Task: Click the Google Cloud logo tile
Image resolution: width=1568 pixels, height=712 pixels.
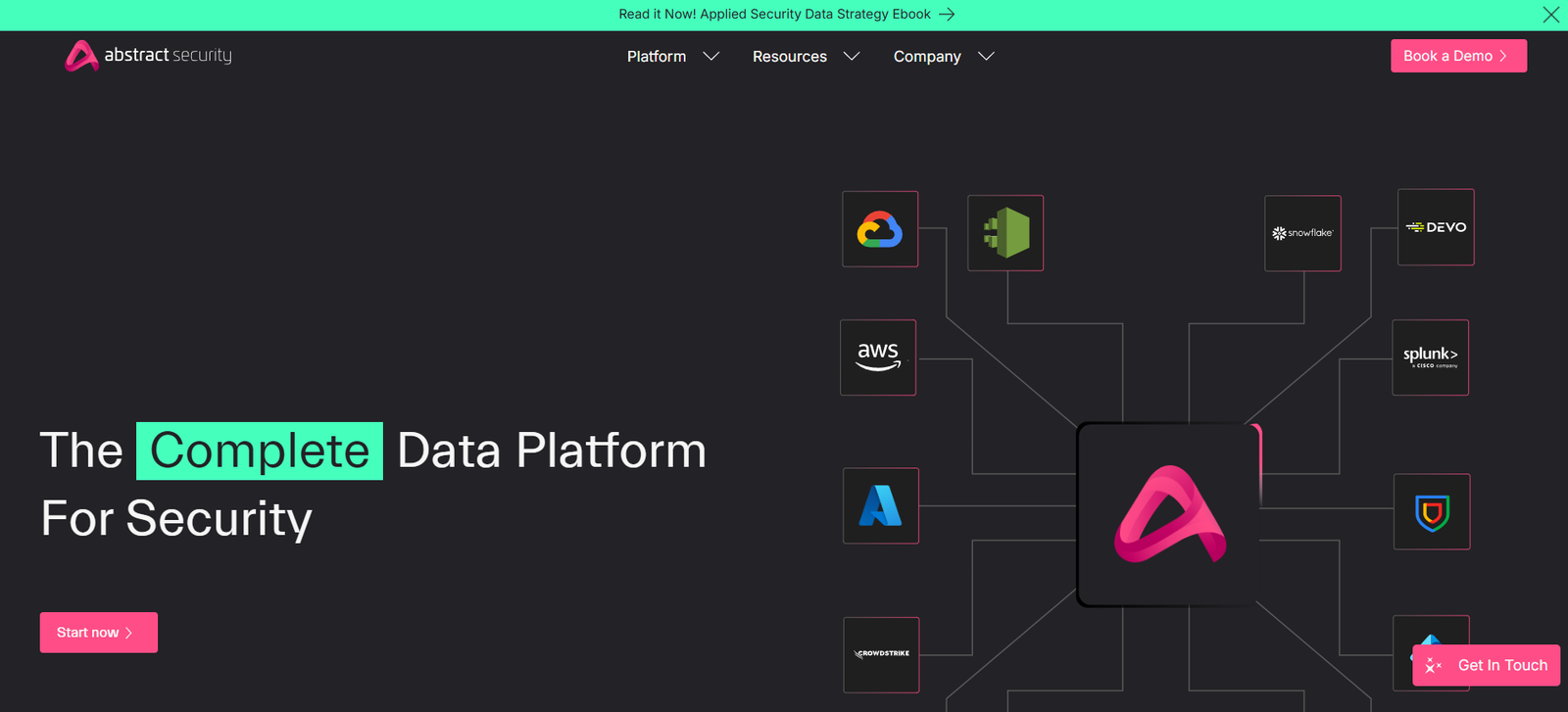Action: pyautogui.click(x=880, y=229)
